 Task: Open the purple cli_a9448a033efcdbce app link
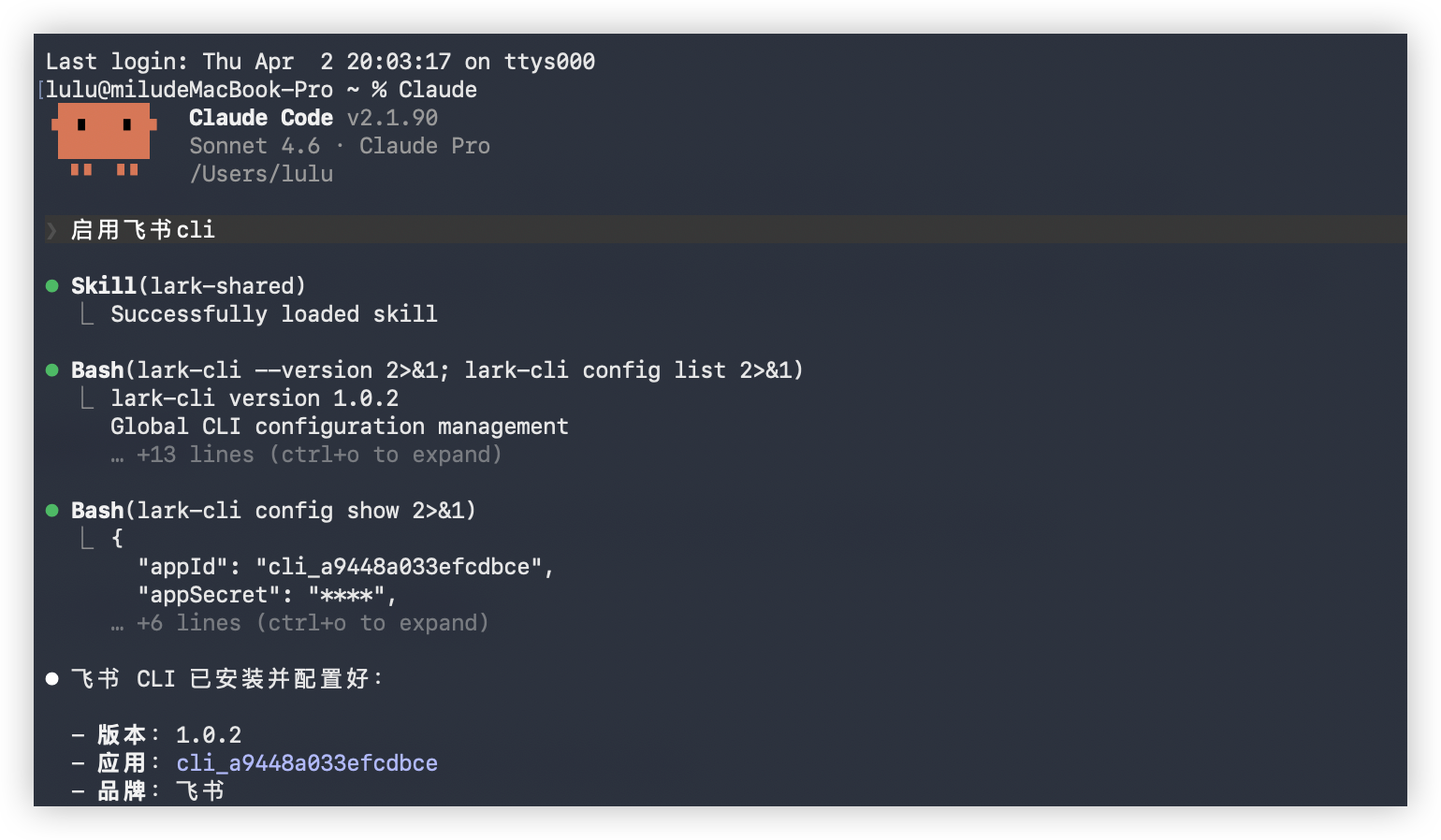click(307, 763)
